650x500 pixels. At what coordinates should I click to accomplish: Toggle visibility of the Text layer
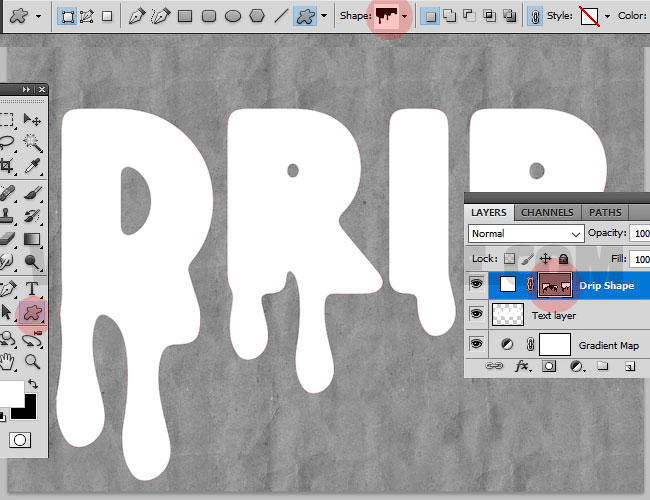476,314
